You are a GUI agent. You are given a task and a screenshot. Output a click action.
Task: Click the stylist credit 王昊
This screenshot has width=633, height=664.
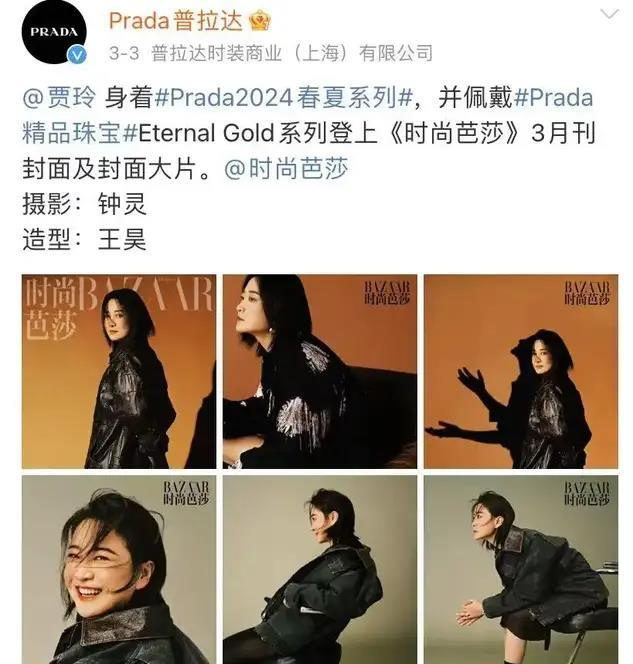point(122,240)
